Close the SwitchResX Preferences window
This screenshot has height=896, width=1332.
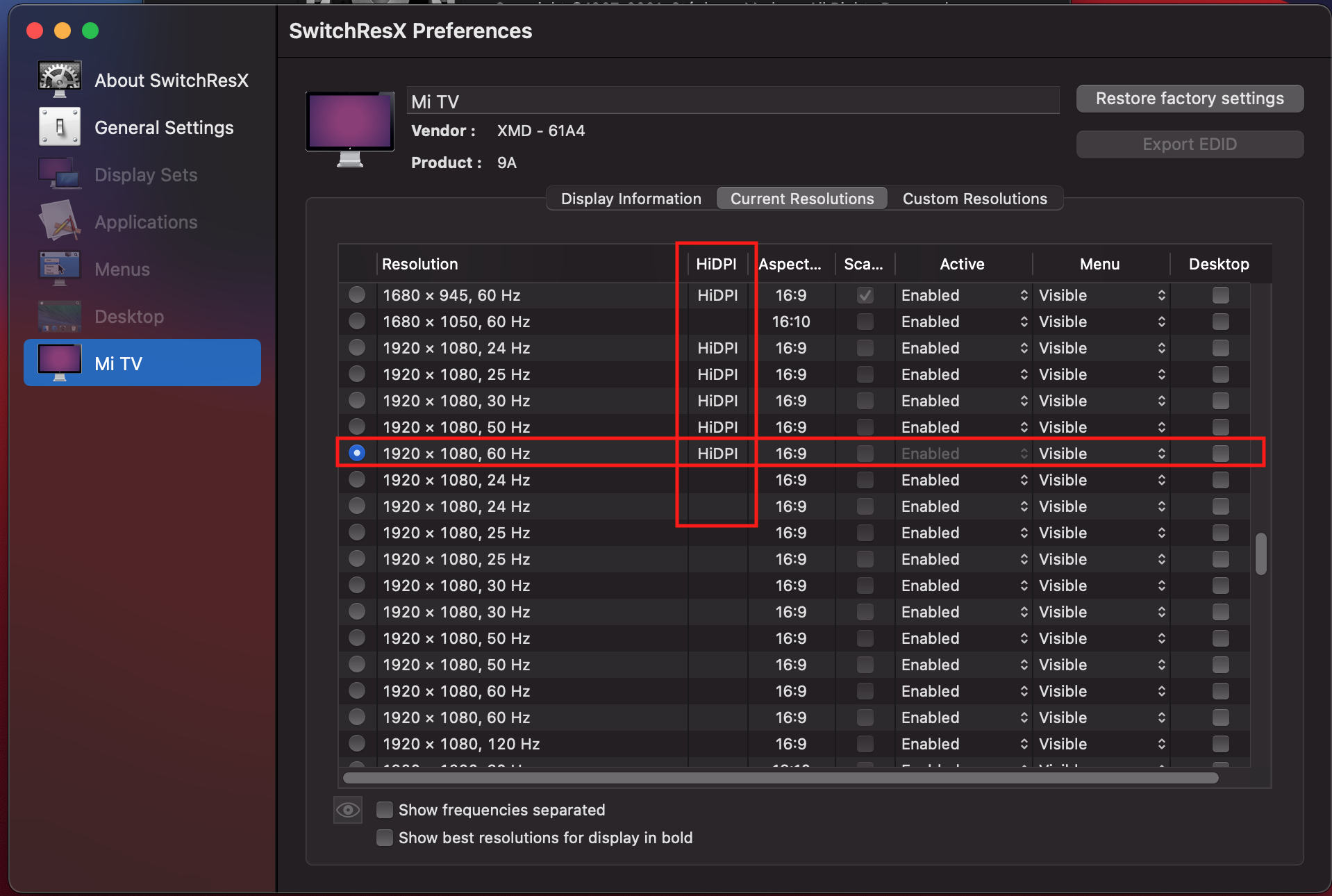pos(35,31)
